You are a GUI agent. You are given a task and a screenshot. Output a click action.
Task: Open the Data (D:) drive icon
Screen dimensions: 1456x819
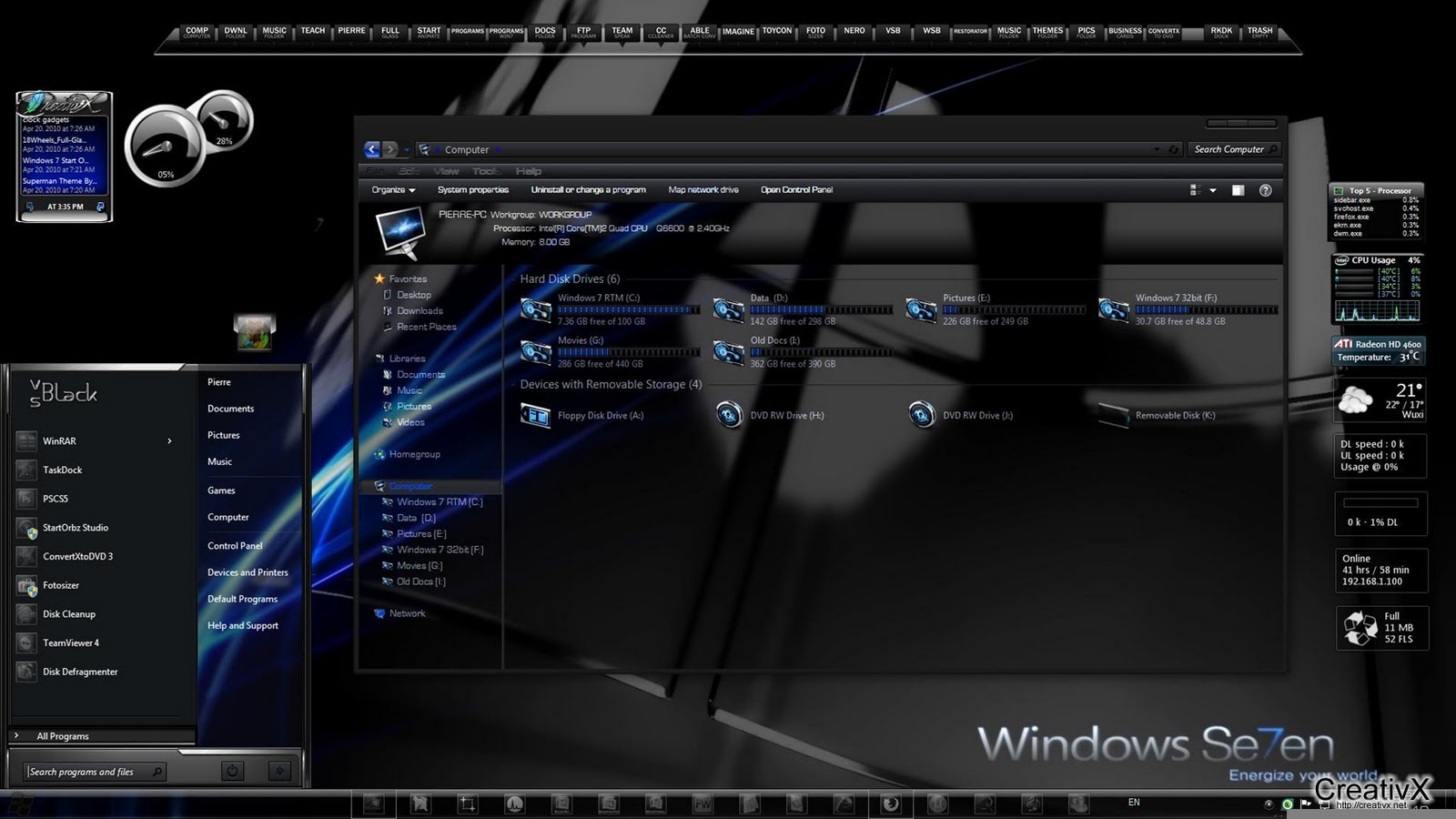729,310
